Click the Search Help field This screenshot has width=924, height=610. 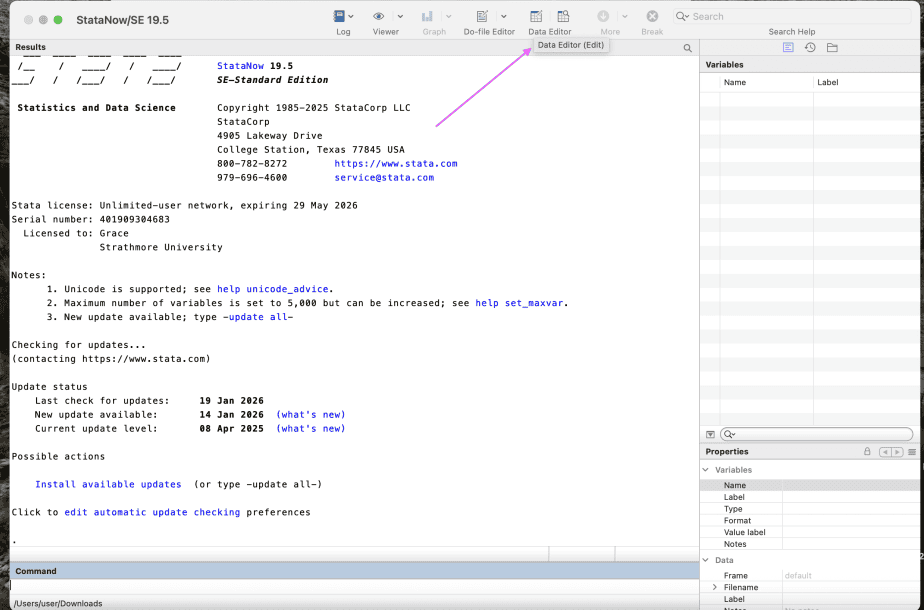point(791,16)
